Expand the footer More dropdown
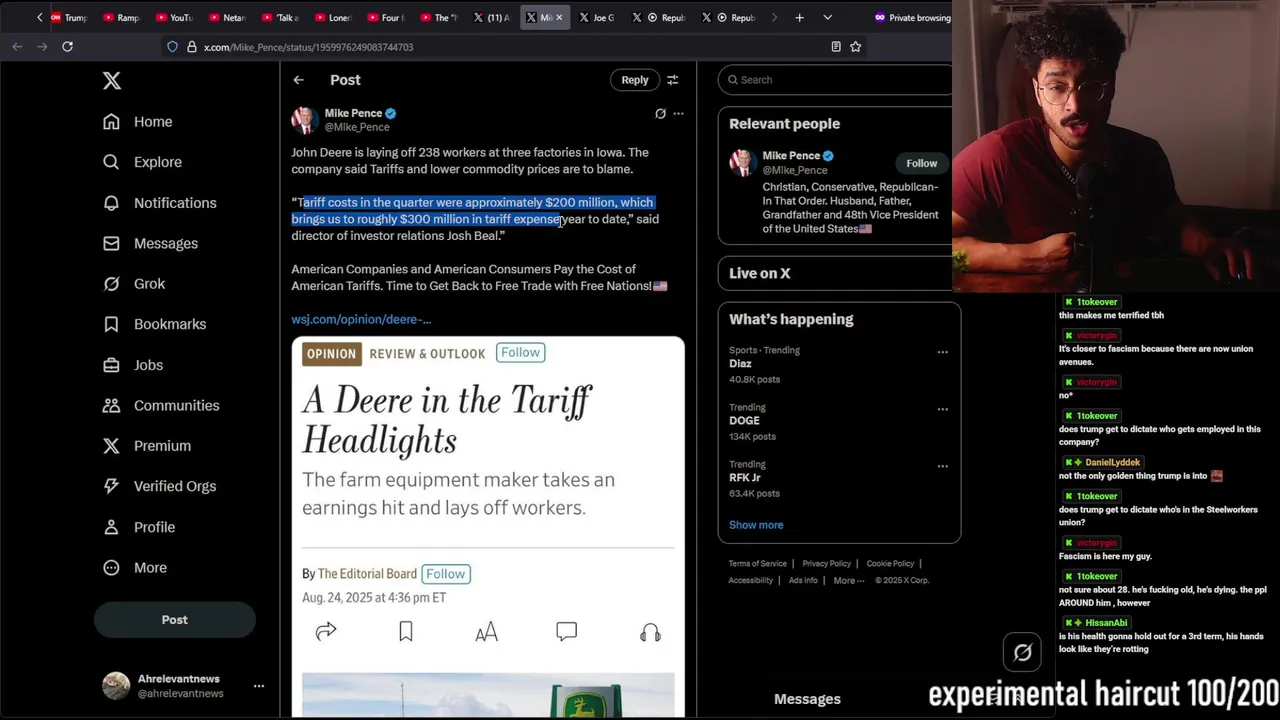 [848, 580]
